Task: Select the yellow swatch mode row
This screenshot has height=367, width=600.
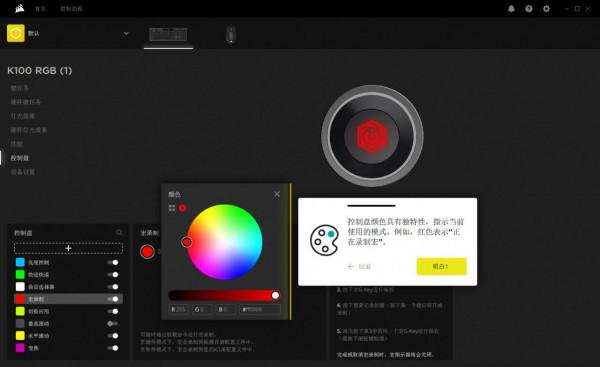Action: click(68, 336)
